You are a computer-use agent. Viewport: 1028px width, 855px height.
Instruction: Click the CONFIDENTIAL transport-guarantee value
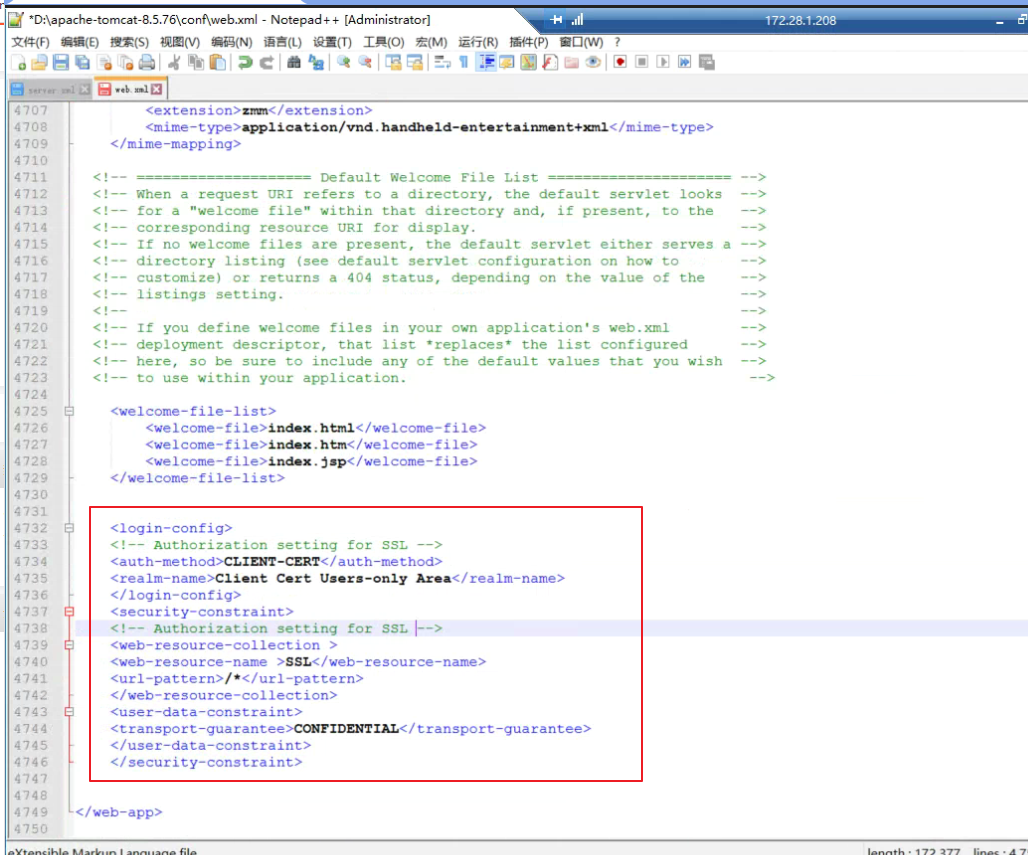pos(346,728)
